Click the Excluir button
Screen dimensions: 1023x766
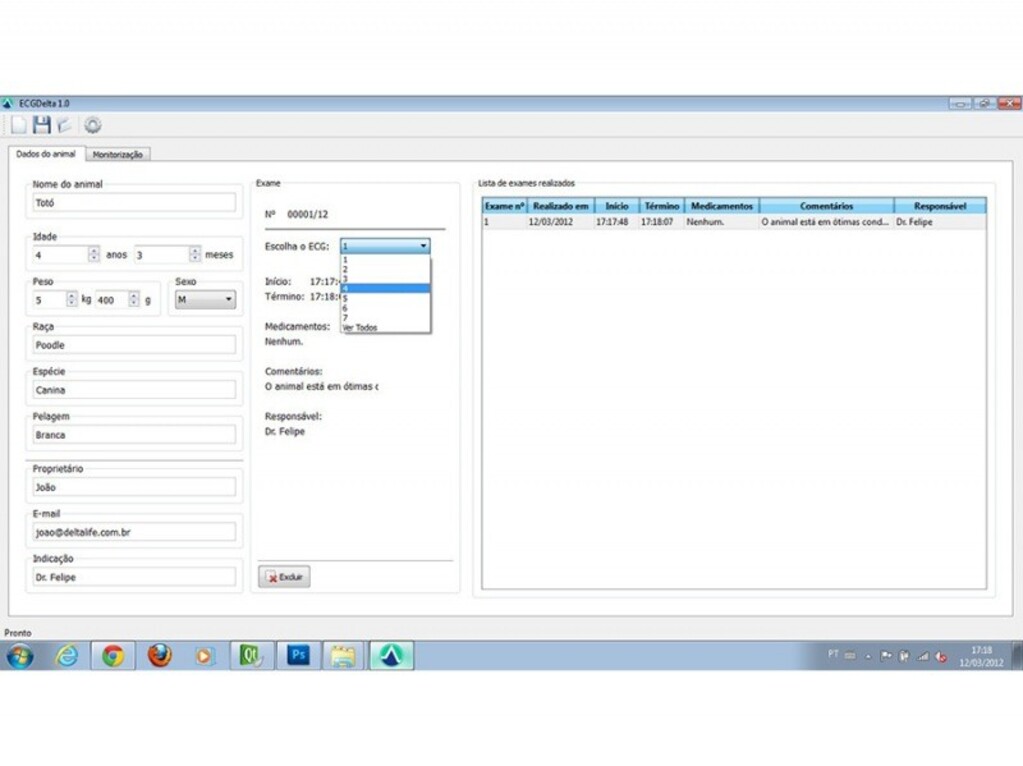click(x=284, y=577)
